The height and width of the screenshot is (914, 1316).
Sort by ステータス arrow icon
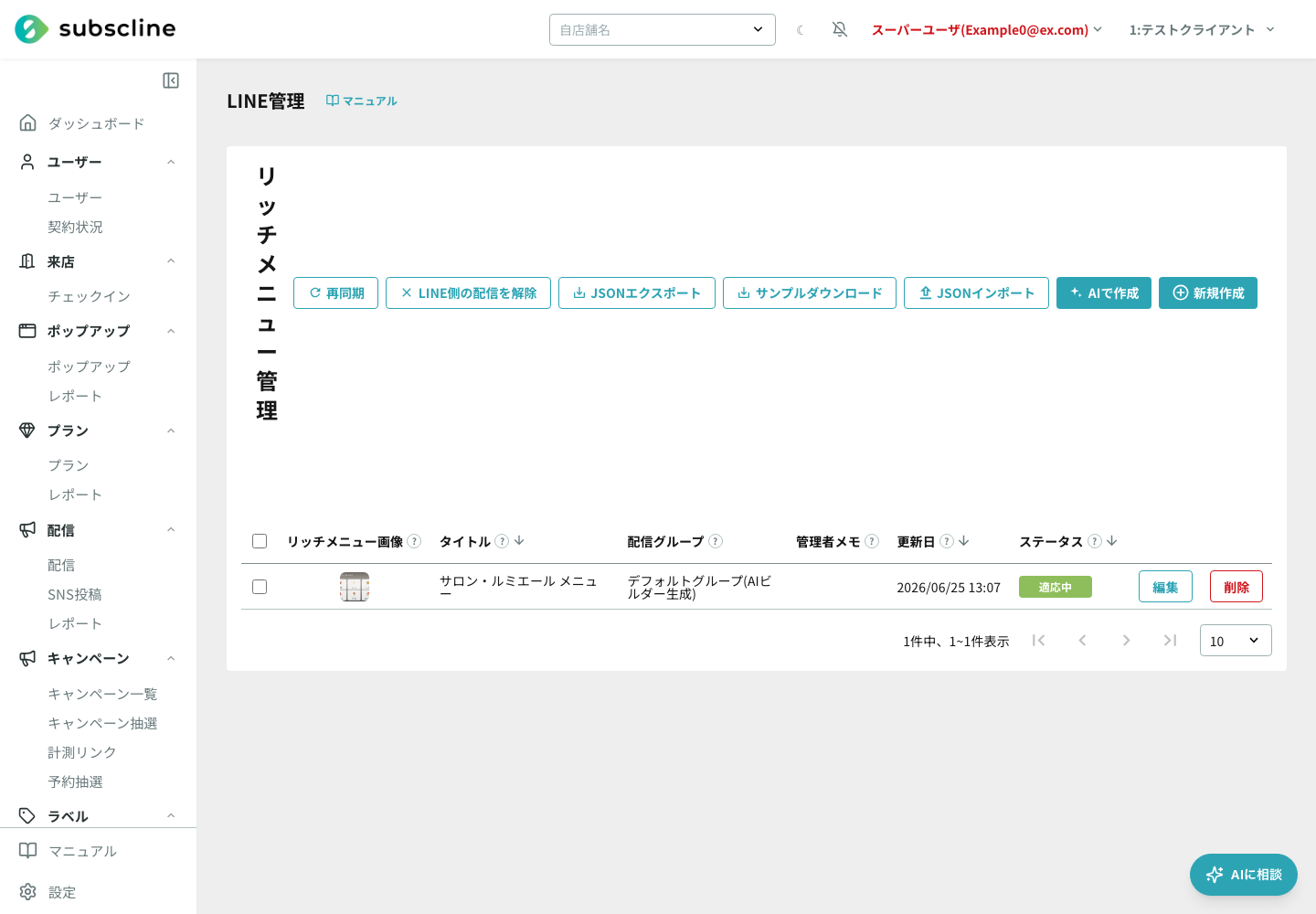click(1112, 541)
